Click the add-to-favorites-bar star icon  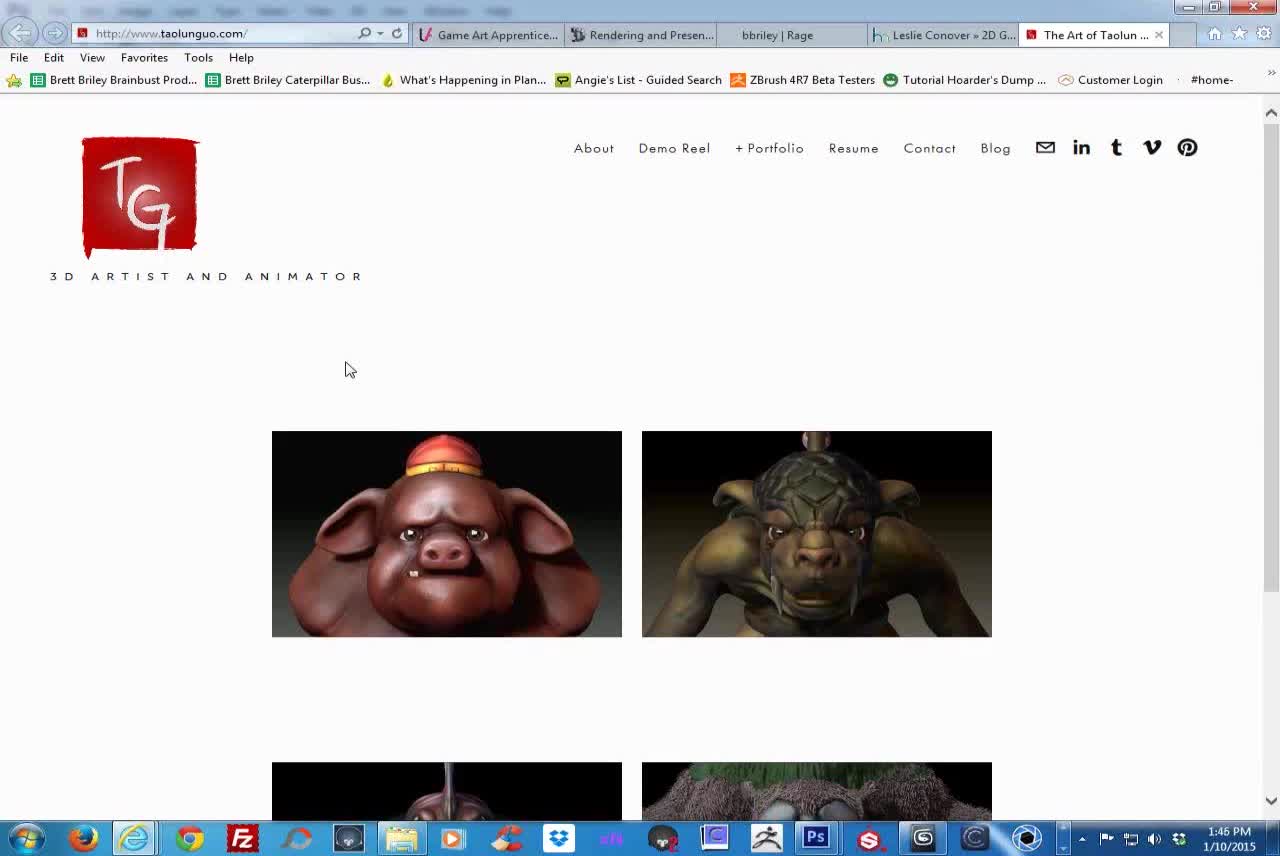14,80
